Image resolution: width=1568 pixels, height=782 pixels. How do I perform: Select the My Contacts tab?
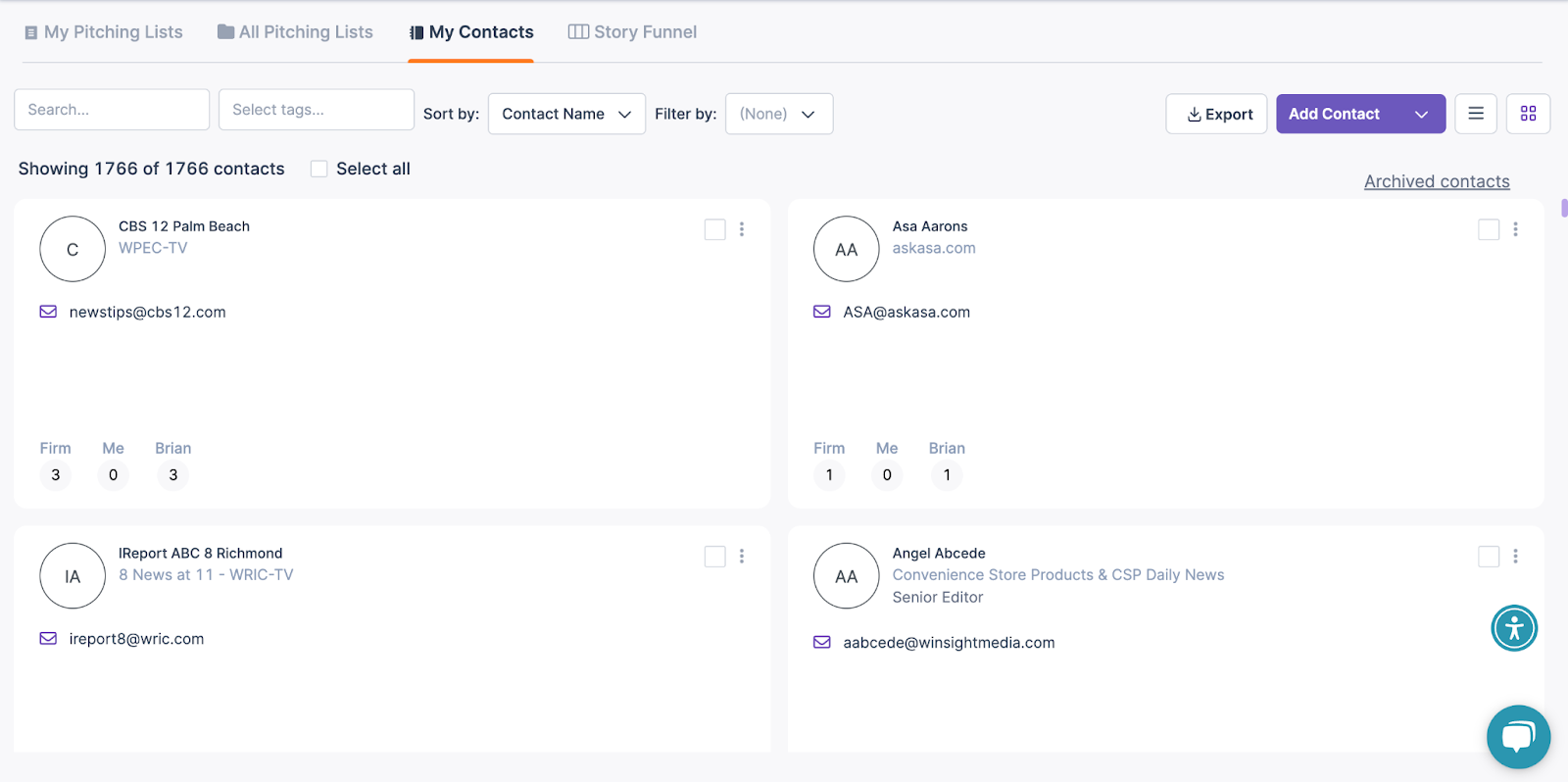click(x=471, y=32)
